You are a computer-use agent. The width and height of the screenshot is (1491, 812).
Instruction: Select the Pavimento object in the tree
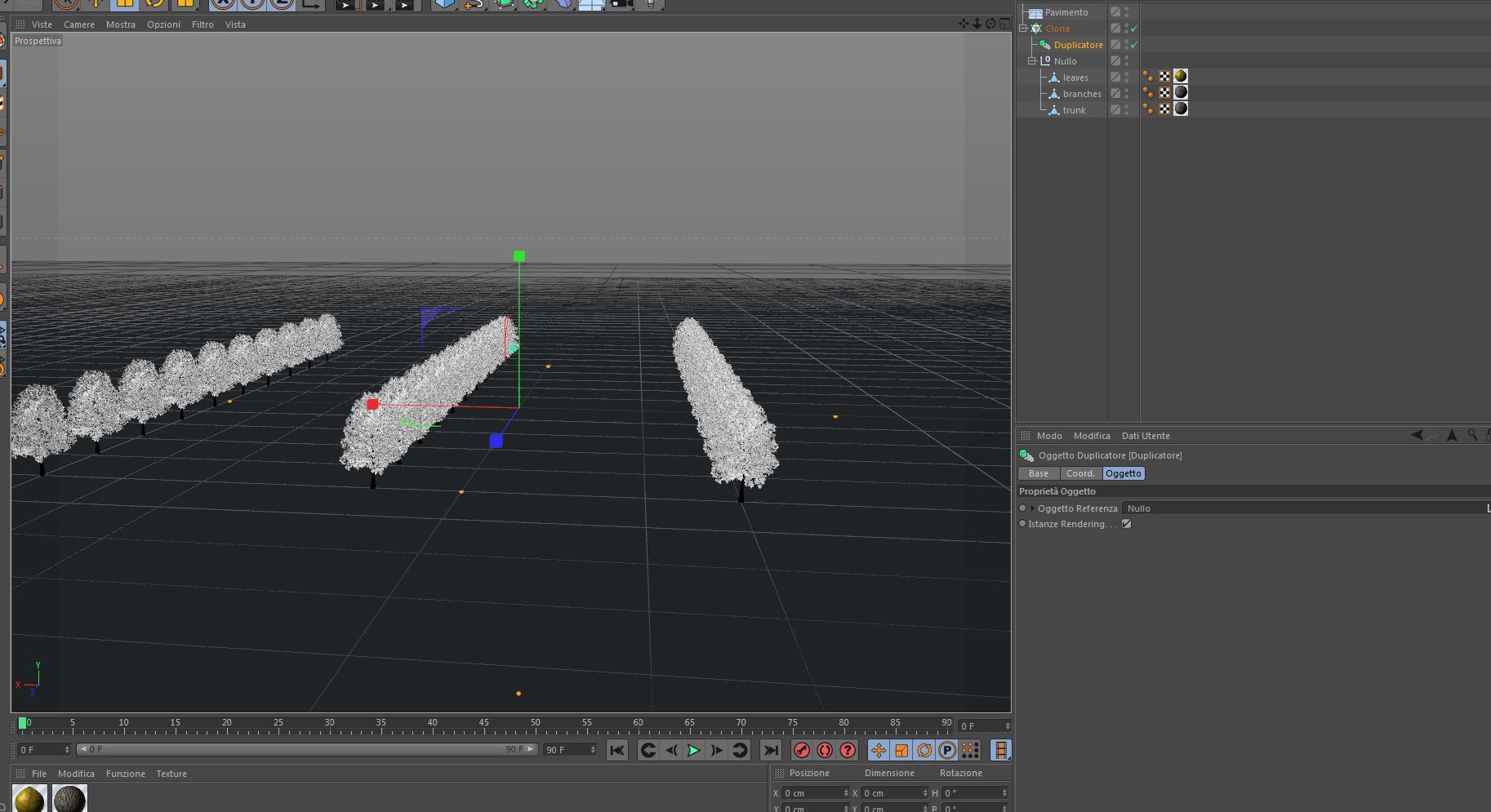(x=1066, y=12)
